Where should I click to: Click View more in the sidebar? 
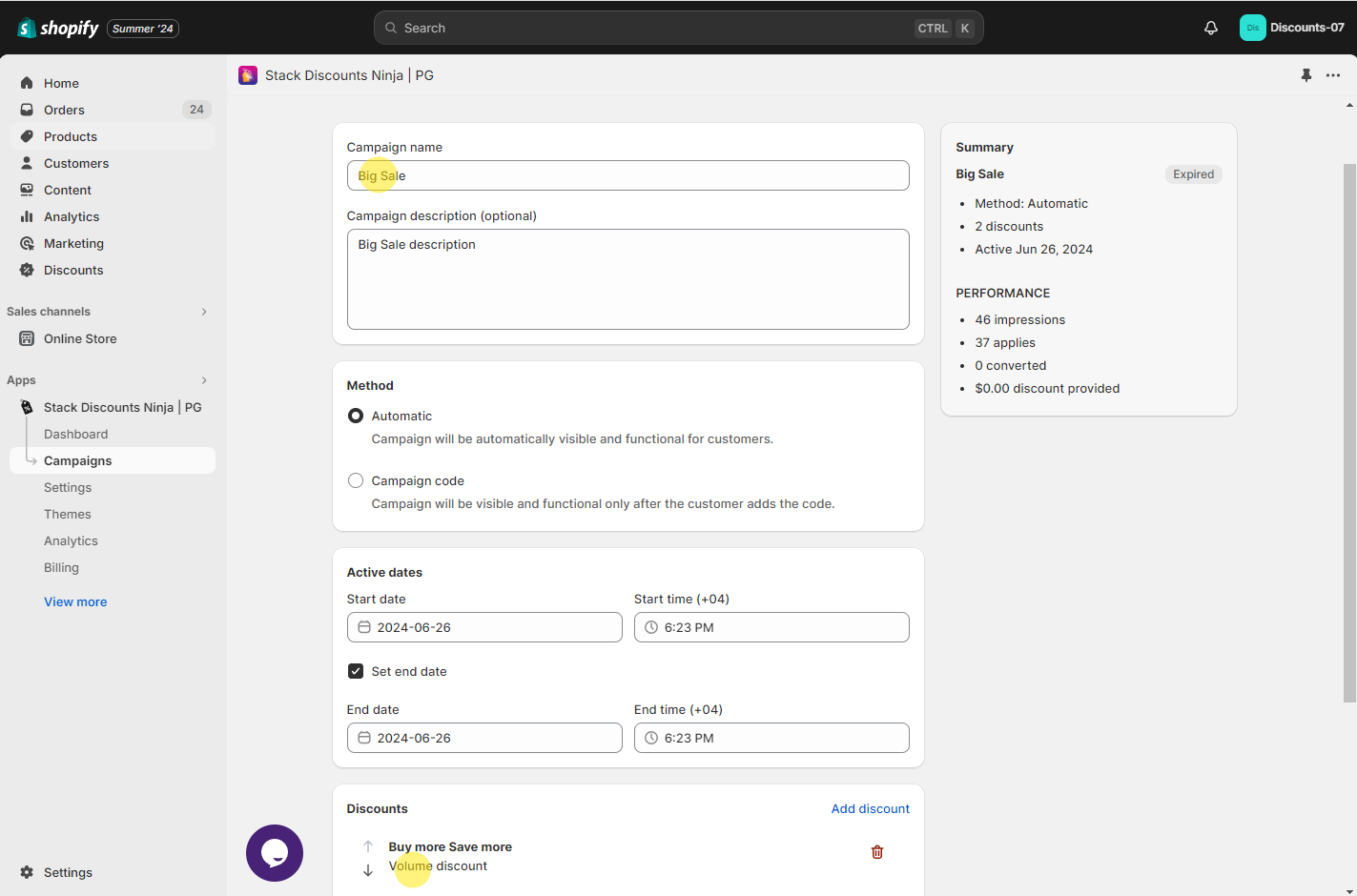click(x=75, y=601)
